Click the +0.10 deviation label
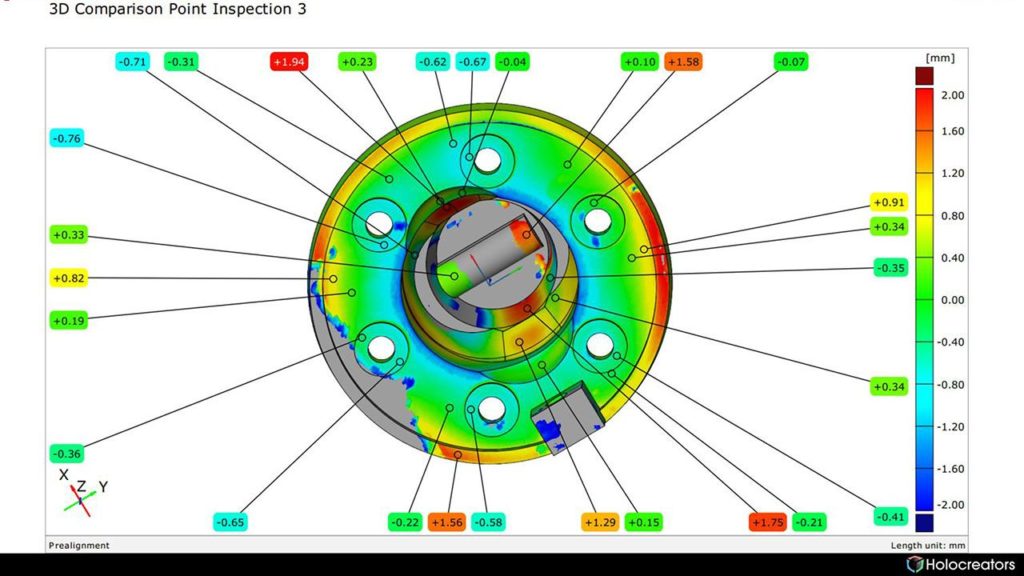The width and height of the screenshot is (1024, 576). click(639, 62)
